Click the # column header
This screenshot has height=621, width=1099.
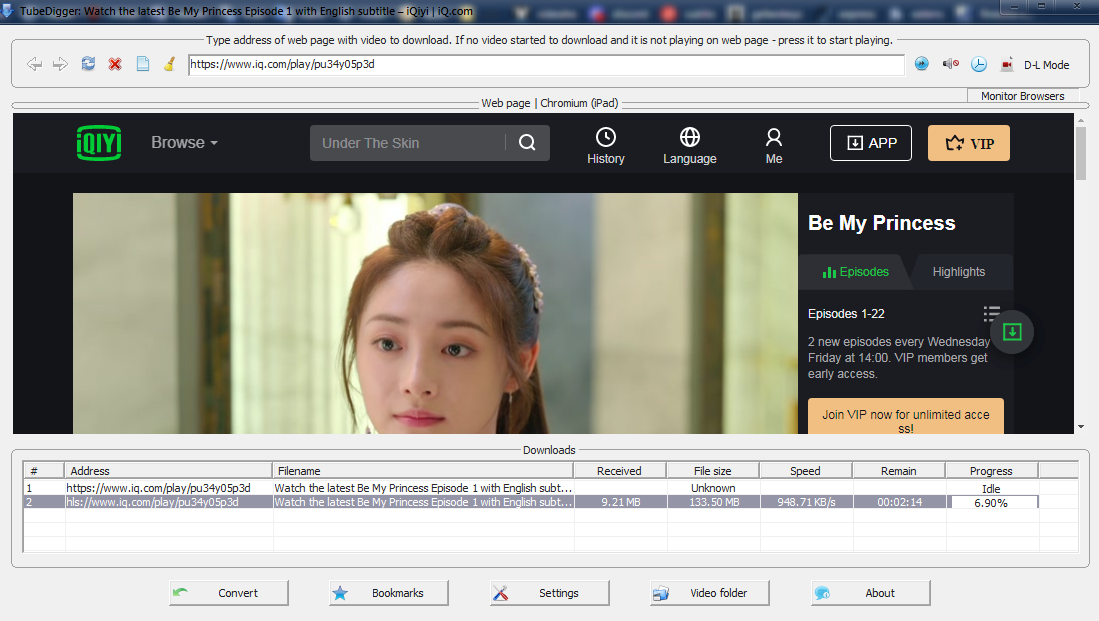pos(43,471)
